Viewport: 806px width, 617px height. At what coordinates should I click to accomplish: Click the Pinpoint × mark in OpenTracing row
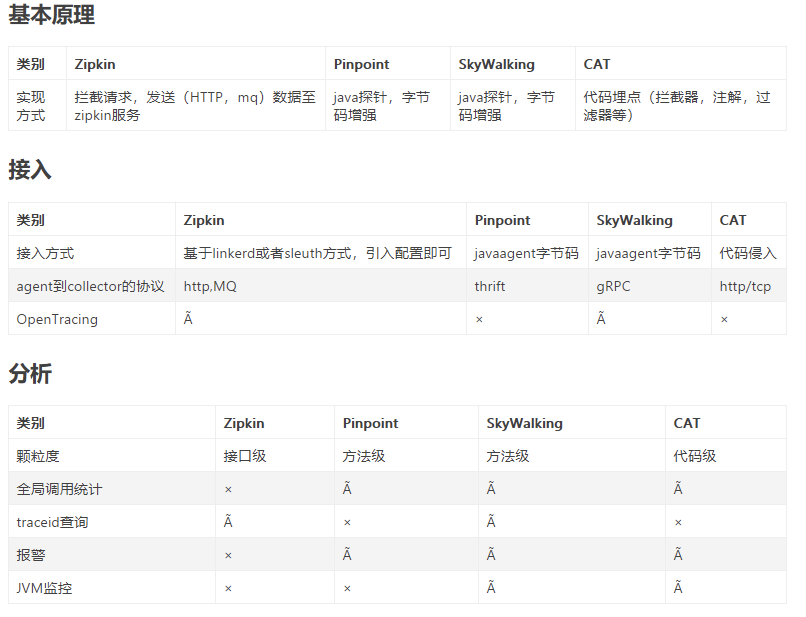(x=479, y=320)
